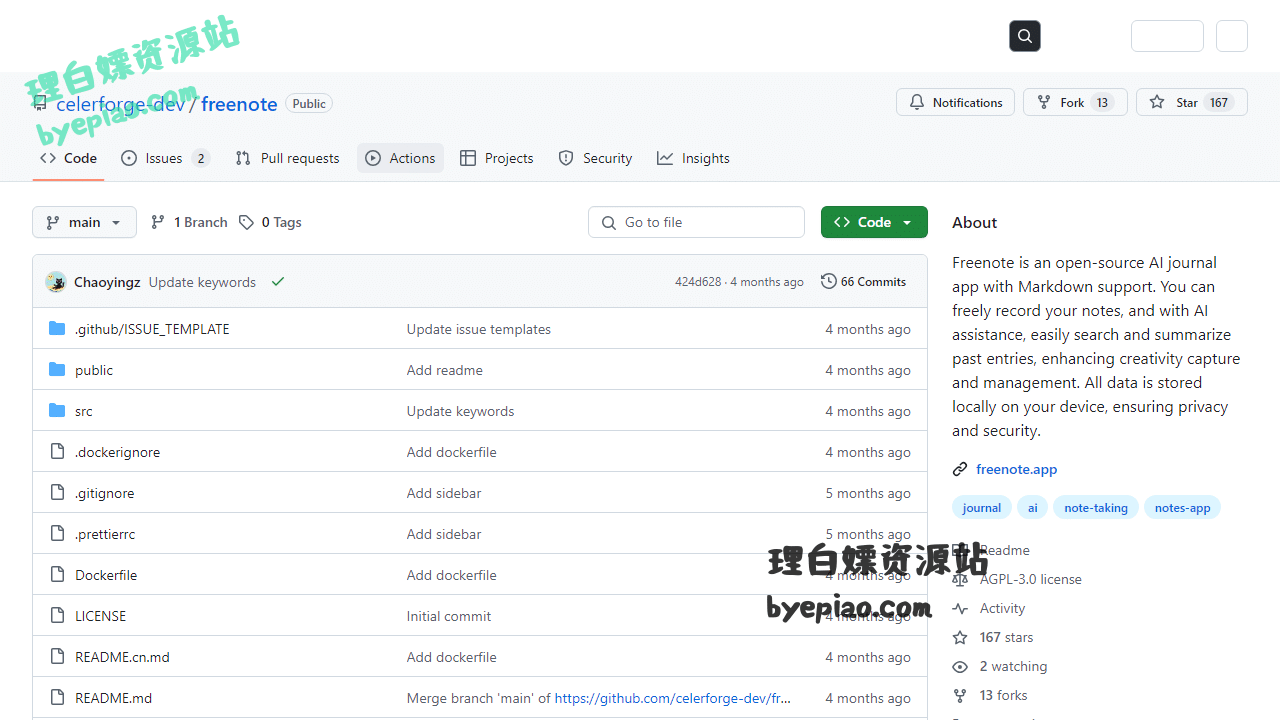1280x720 pixels.
Task: Visit the freenote.app website link
Action: pos(1016,469)
